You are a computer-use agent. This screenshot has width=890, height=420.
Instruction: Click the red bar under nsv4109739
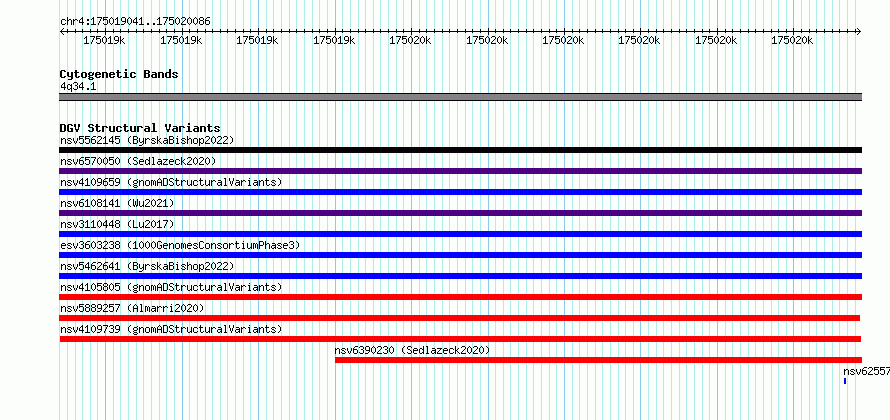coord(460,339)
